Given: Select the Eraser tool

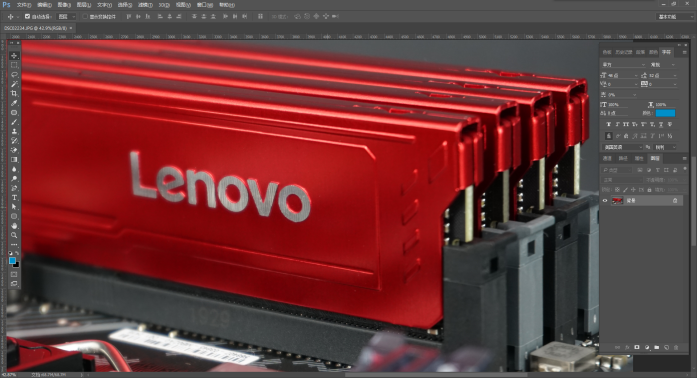Looking at the screenshot, I should click(14, 150).
